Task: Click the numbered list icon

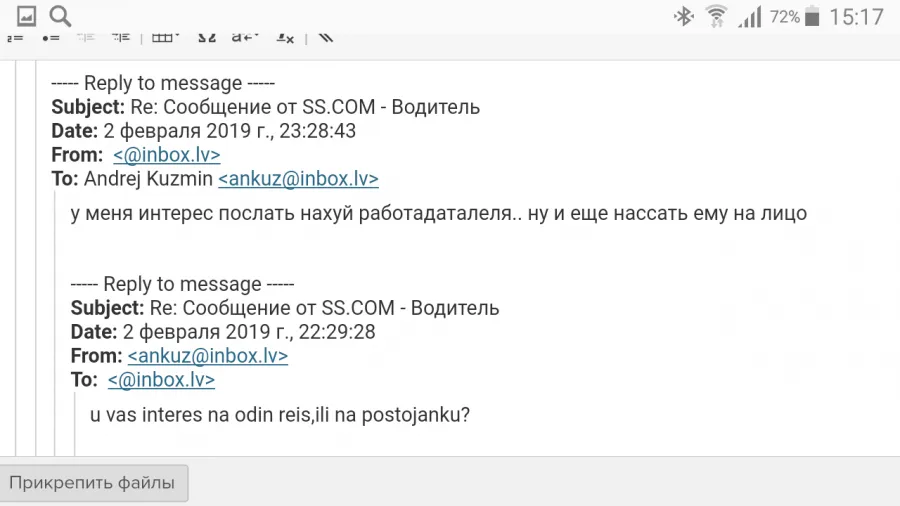Action: (15, 38)
